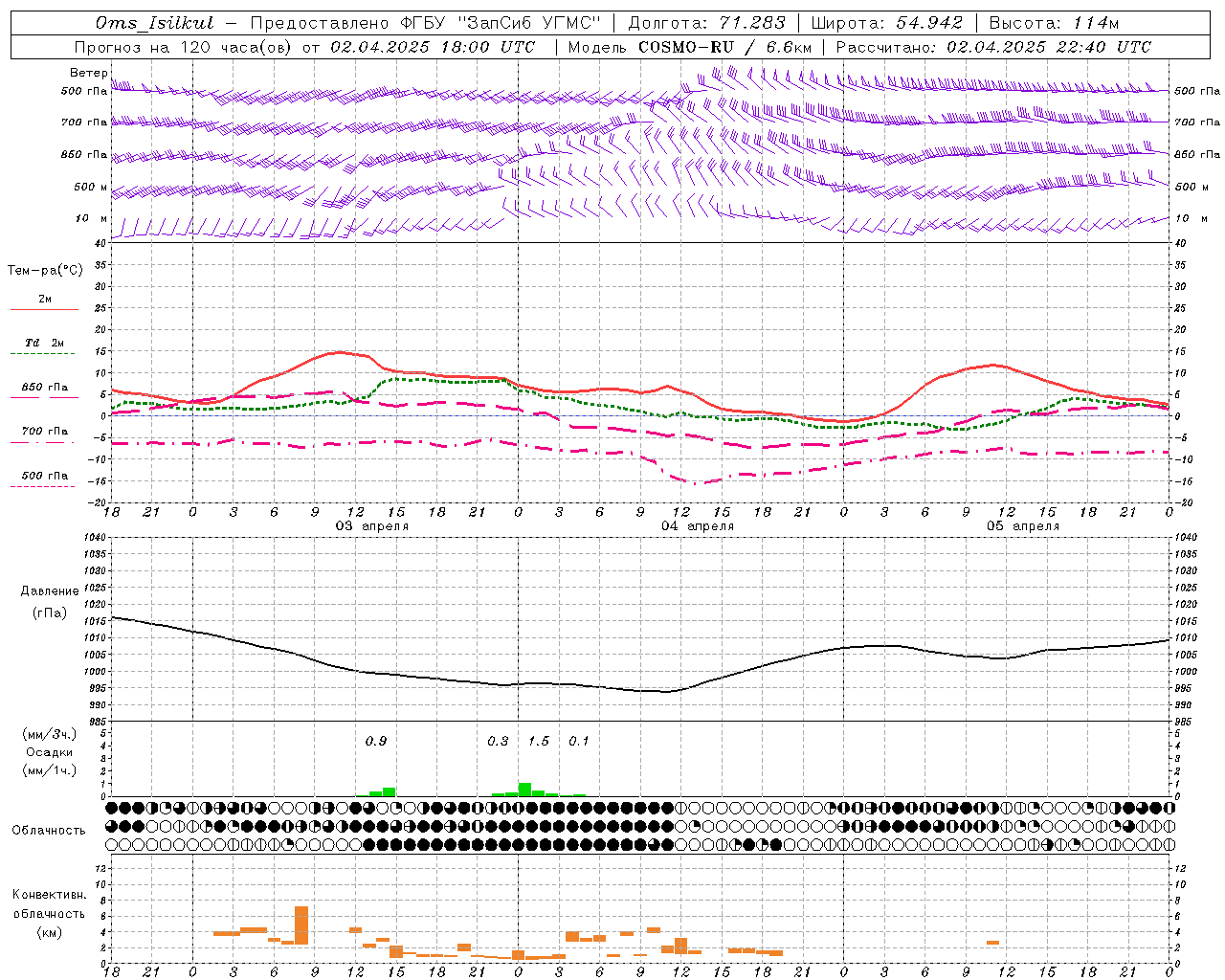
Task: Click the "Осадки" precipitation label
Action: (x=50, y=752)
